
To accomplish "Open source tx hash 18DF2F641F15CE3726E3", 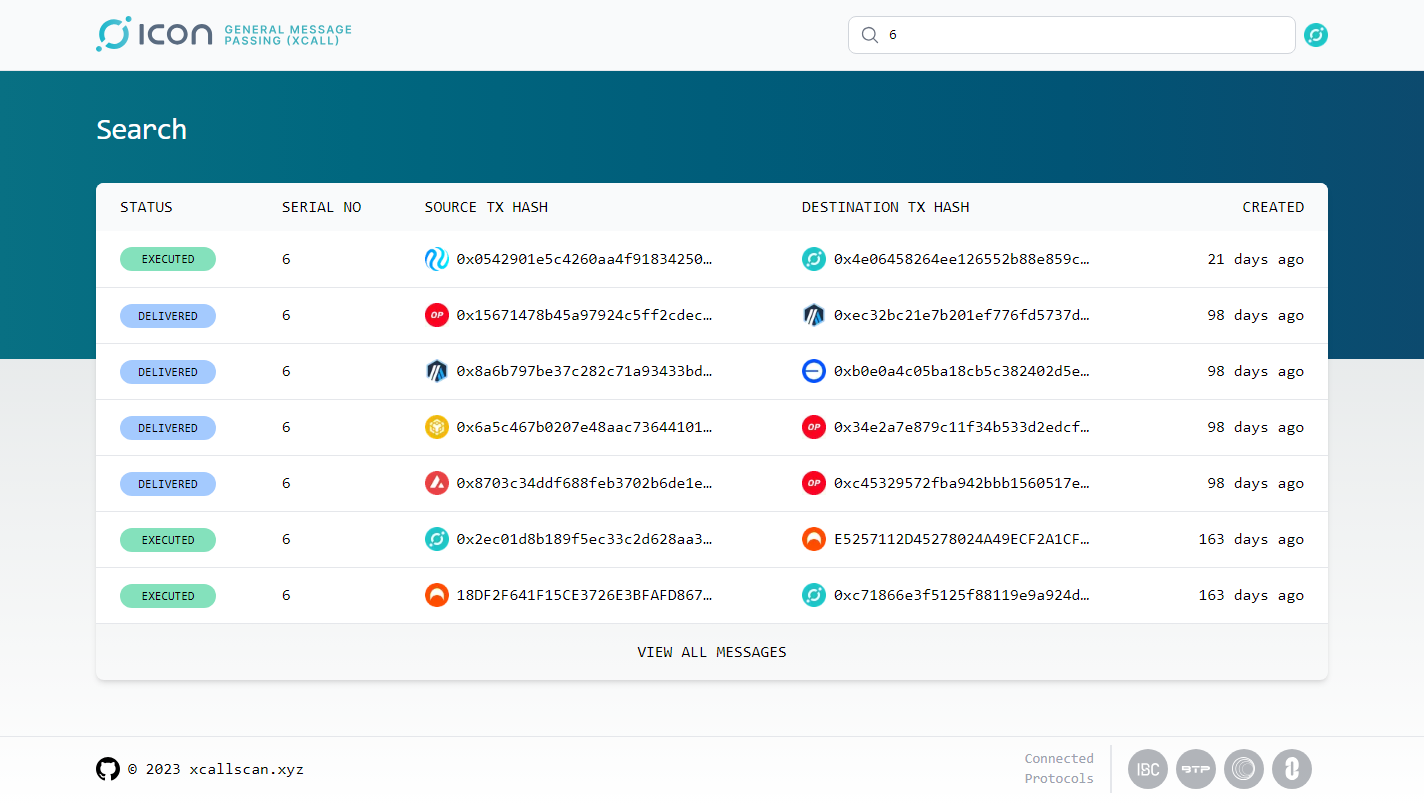I will coord(584,595).
